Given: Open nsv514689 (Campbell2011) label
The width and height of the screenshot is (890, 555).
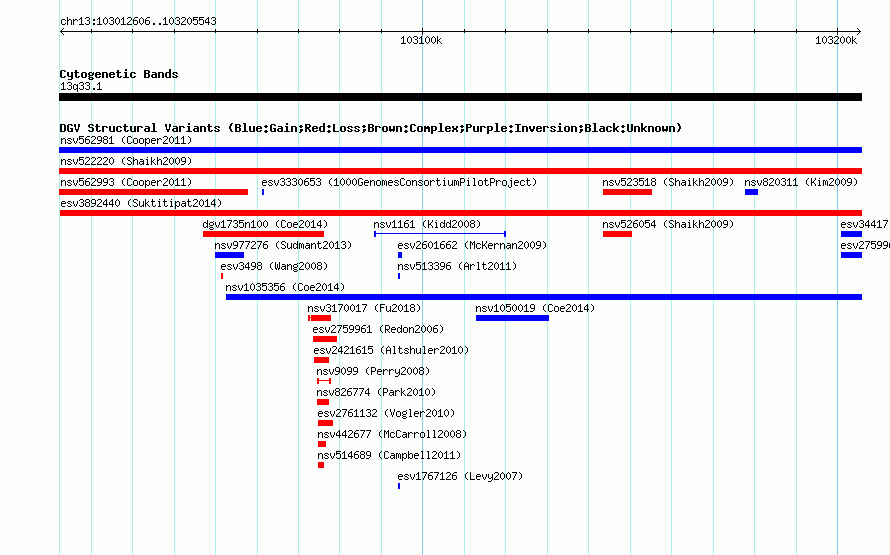Looking at the screenshot, I should 389,455.
